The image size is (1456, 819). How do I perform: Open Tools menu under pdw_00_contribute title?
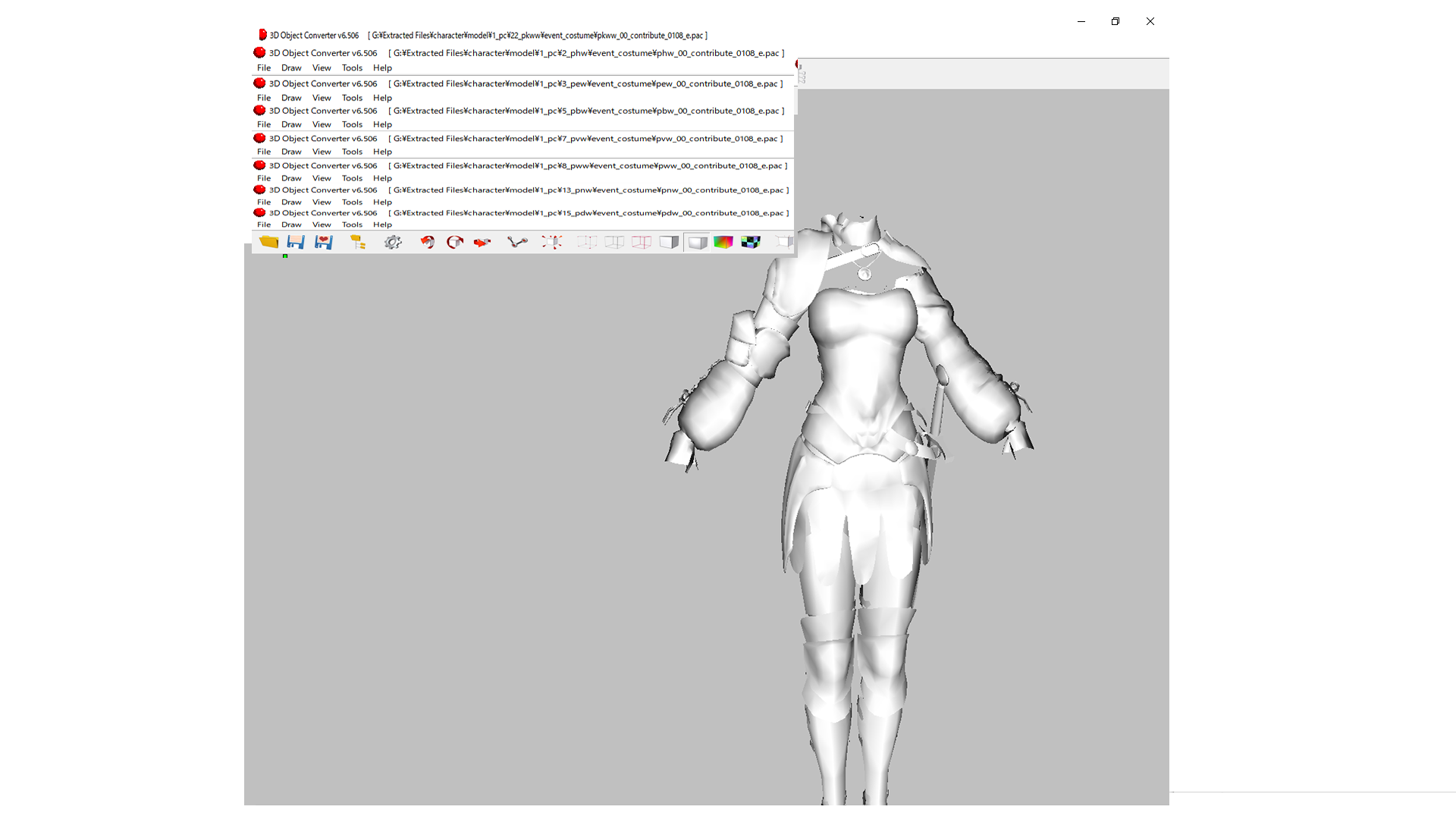pos(352,224)
